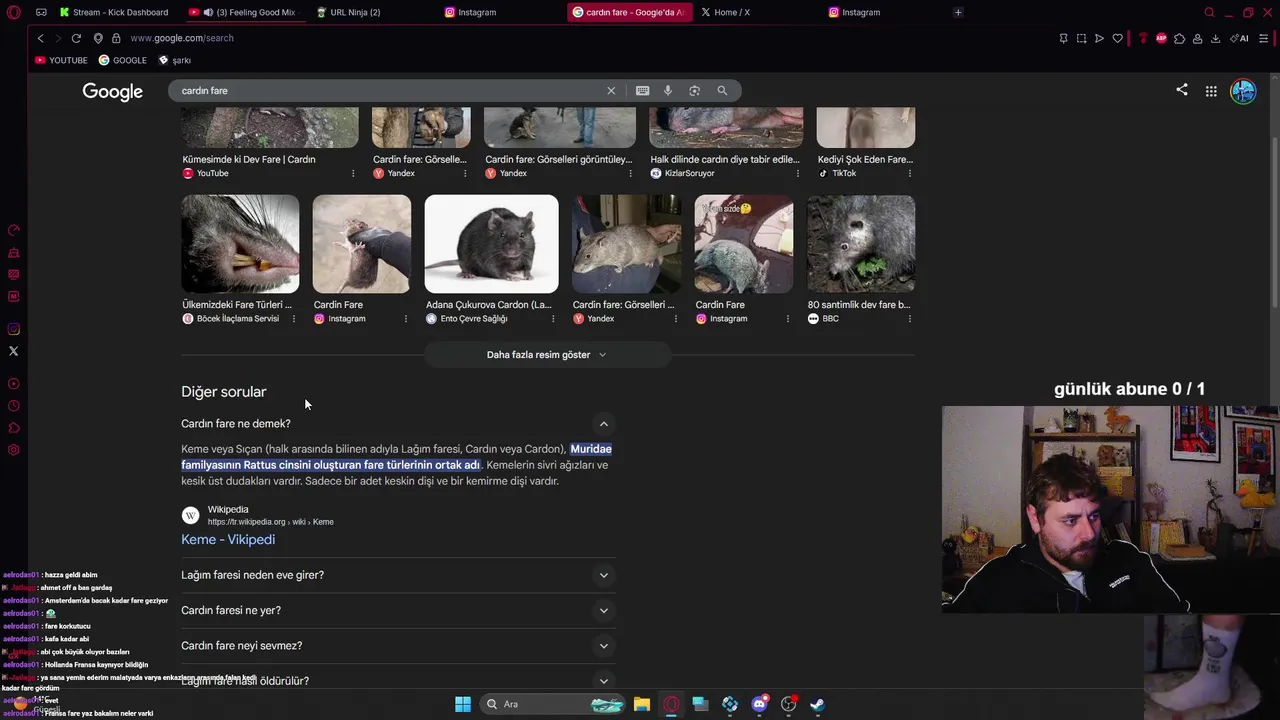Image resolution: width=1280 pixels, height=720 pixels.
Task: Open options for Ento Çevre Sağlığı result
Action: point(553,319)
